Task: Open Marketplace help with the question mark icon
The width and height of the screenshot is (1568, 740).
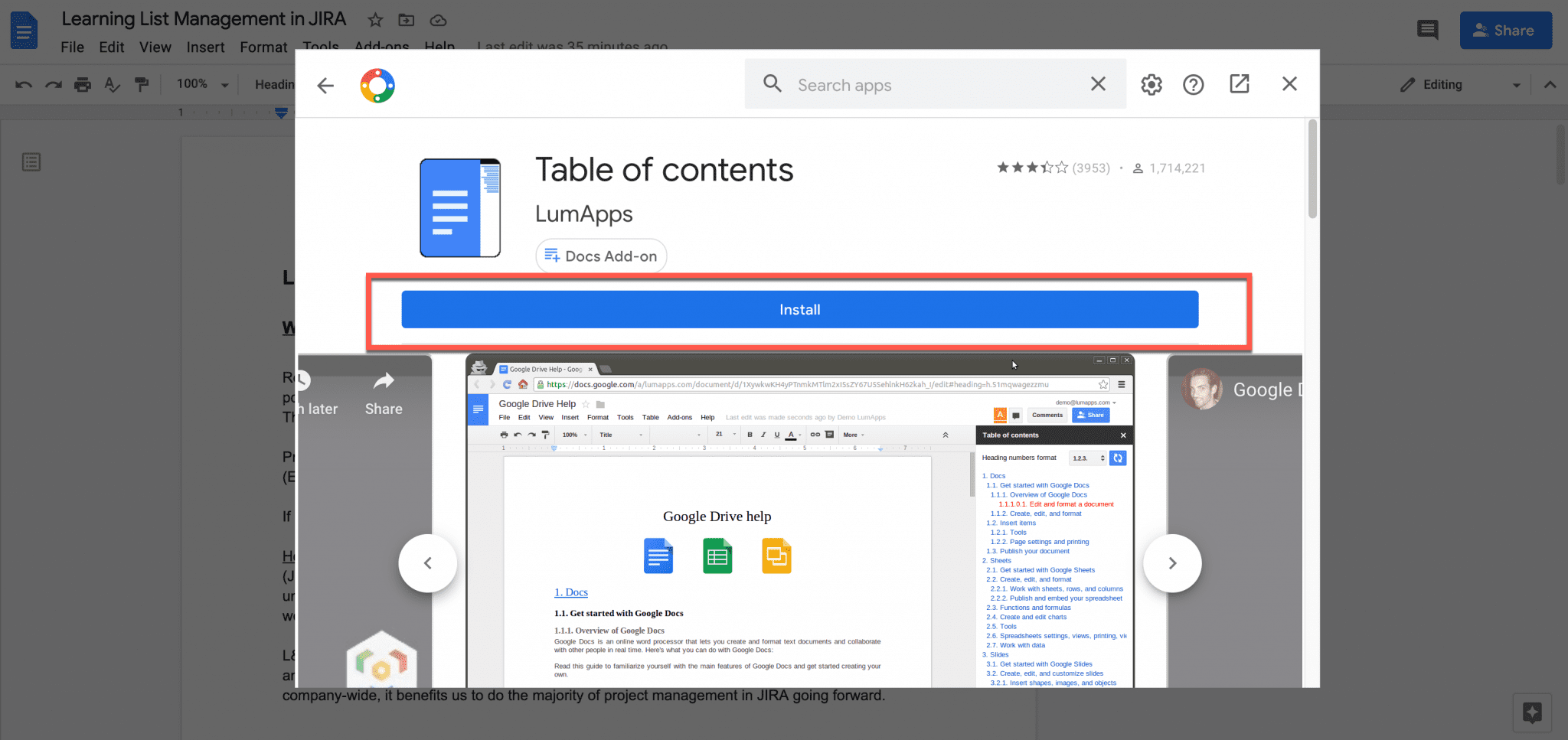Action: pos(1193,84)
